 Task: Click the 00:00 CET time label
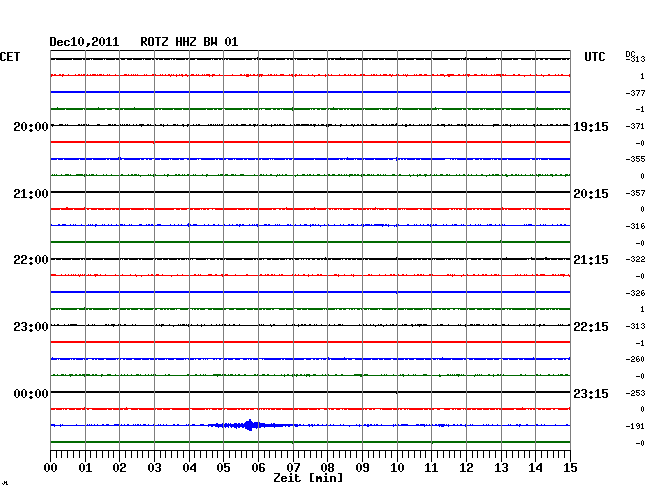[31, 393]
